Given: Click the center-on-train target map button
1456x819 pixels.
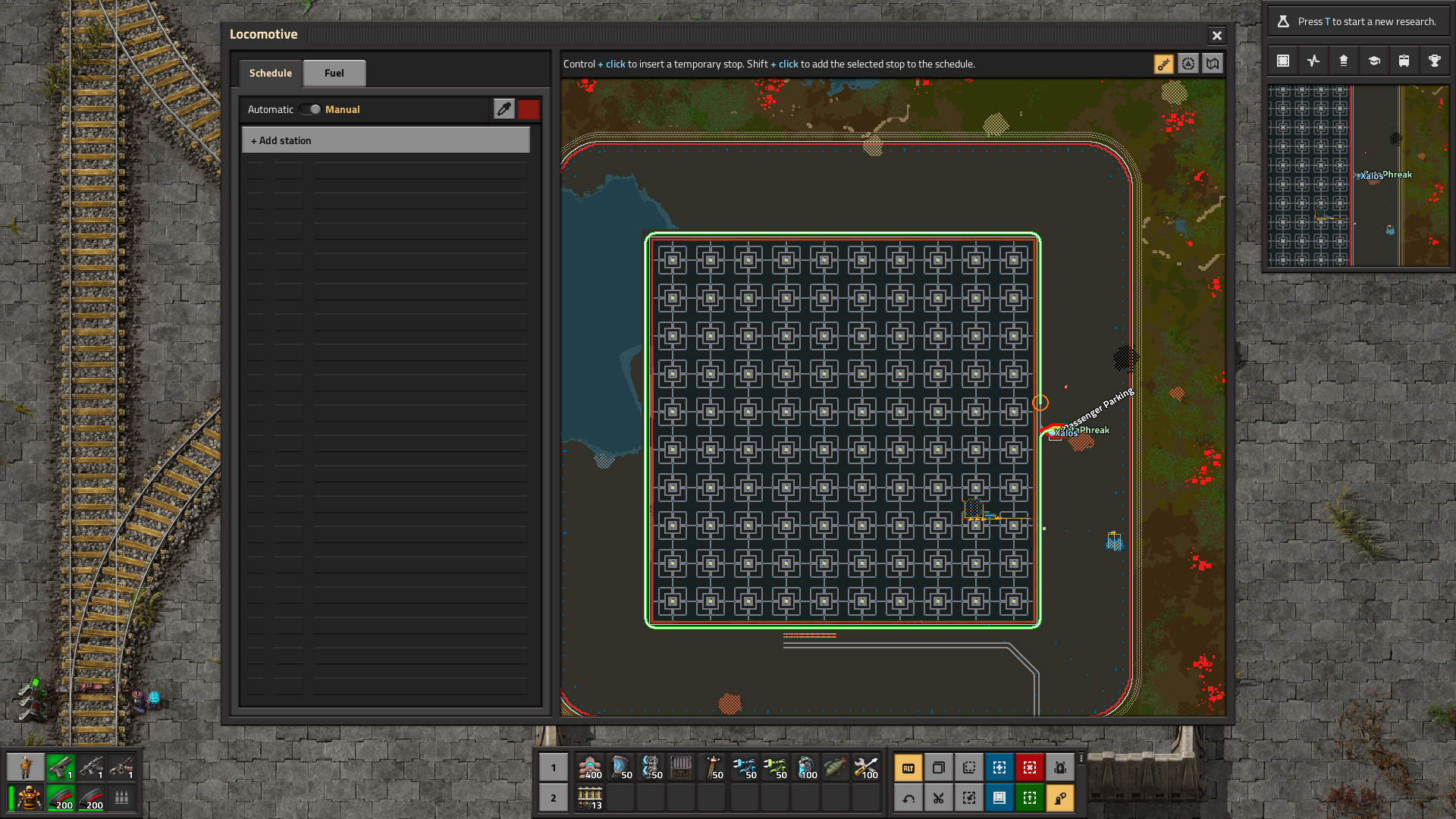Looking at the screenshot, I should (x=1188, y=64).
